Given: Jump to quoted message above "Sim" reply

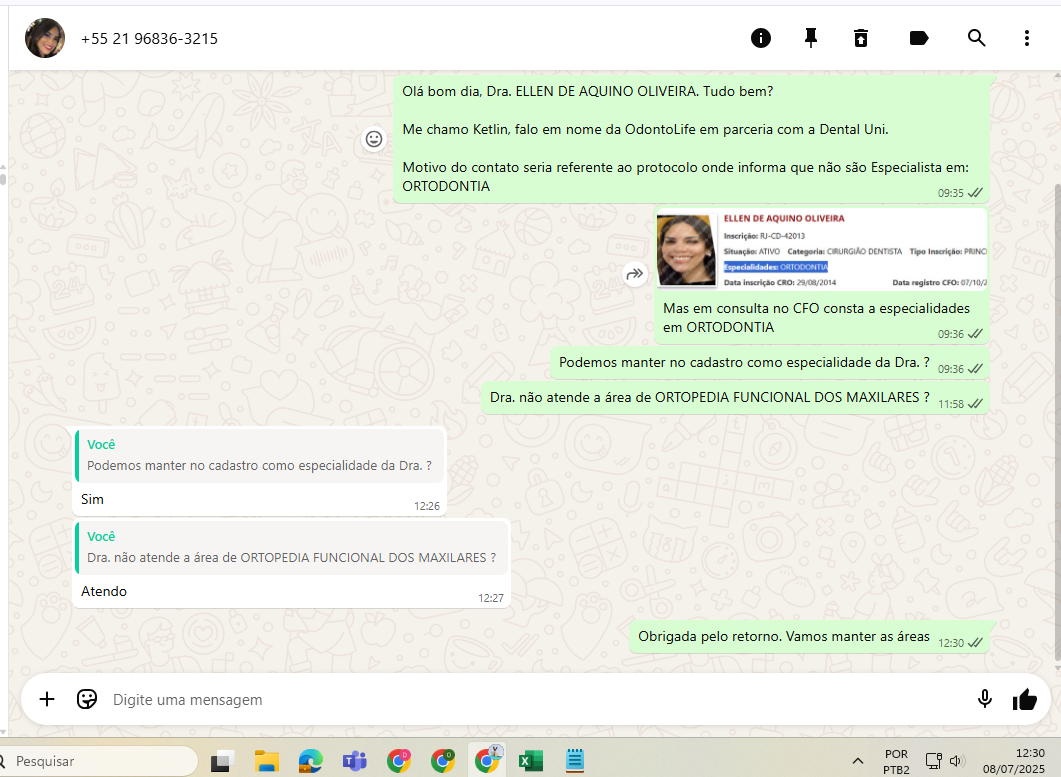Looking at the screenshot, I should pos(260,456).
